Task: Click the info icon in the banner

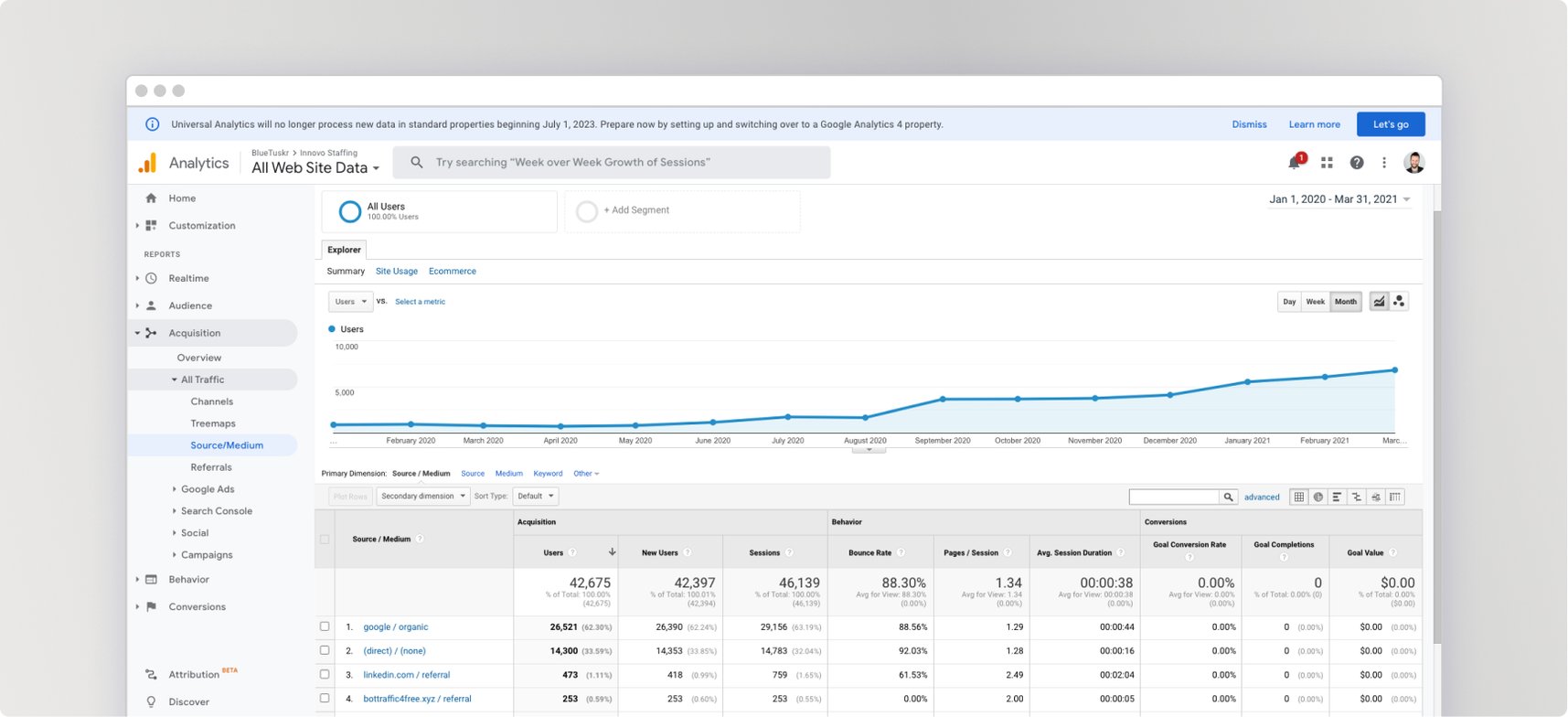Action: coord(153,124)
